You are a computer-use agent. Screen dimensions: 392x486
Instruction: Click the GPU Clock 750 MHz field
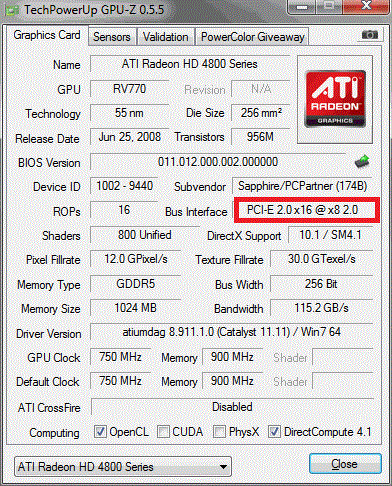[120, 357]
